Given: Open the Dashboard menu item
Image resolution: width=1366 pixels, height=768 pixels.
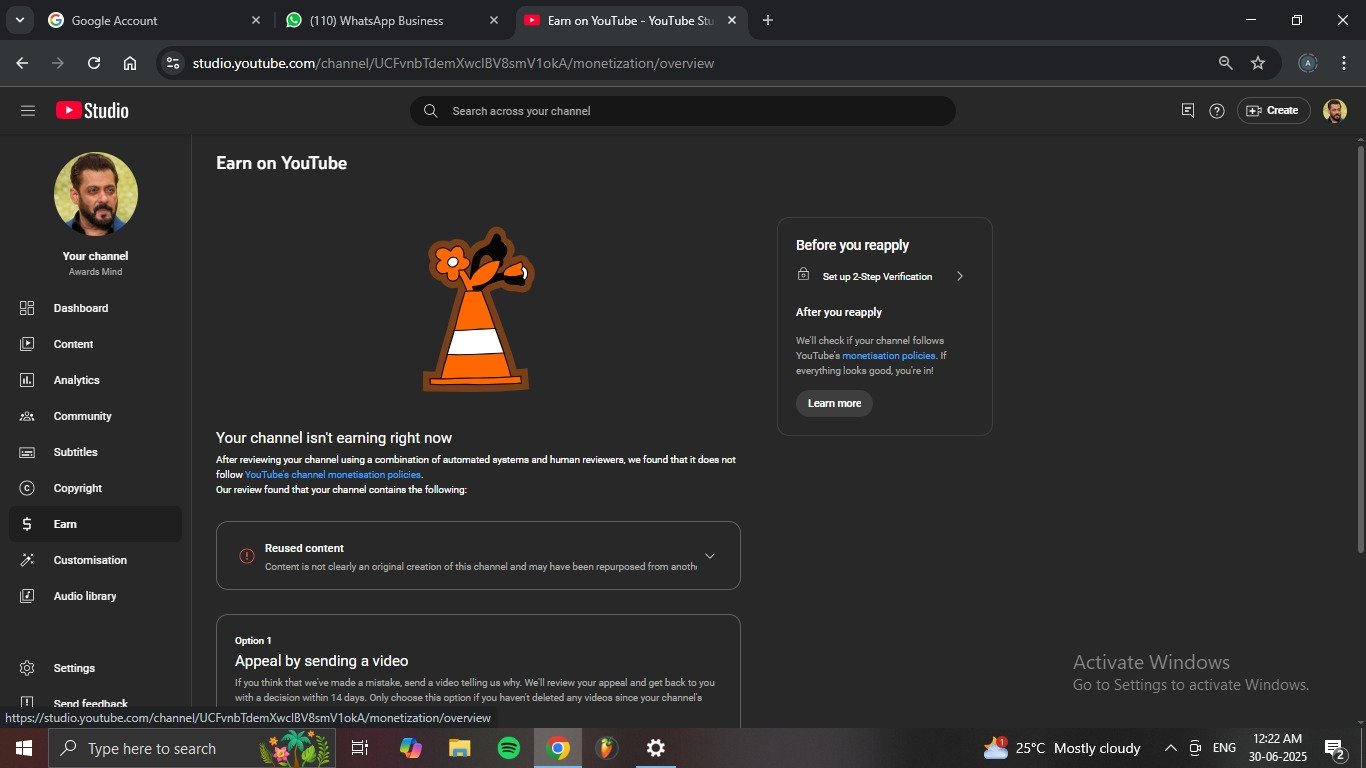Looking at the screenshot, I should point(95,308).
